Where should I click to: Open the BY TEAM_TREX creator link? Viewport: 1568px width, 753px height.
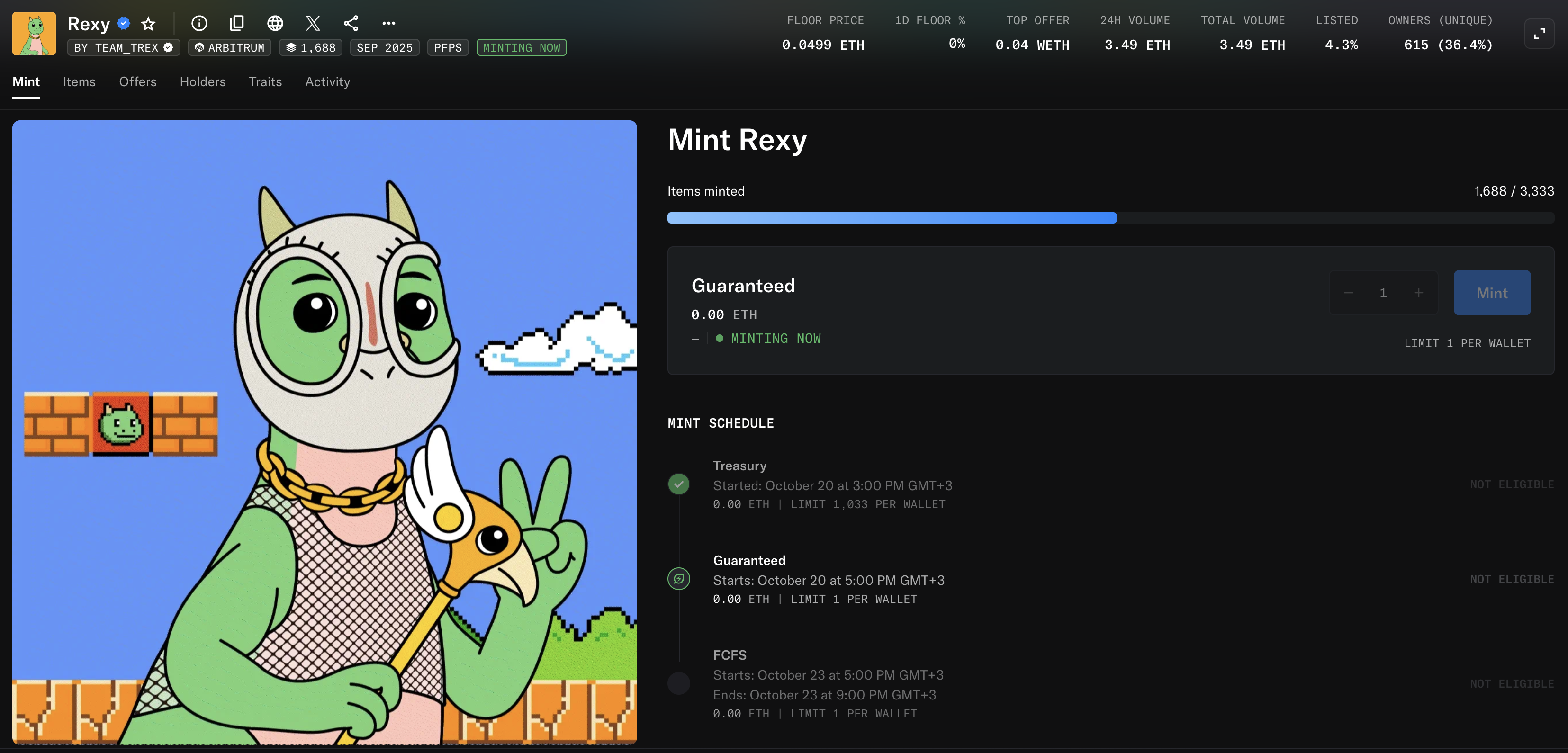click(x=124, y=47)
